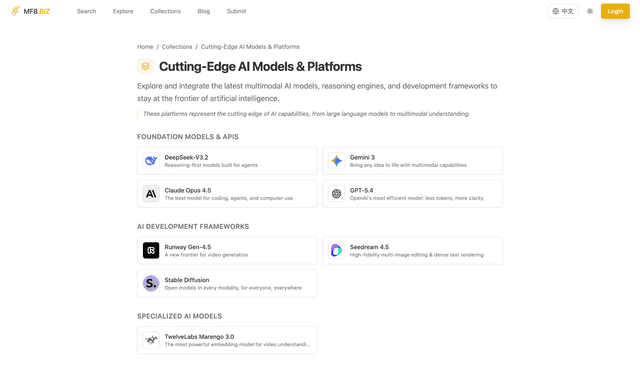The height and width of the screenshot is (365, 640).
Task: Click the OpenAI GPT-5.4 logo icon
Action: point(336,194)
